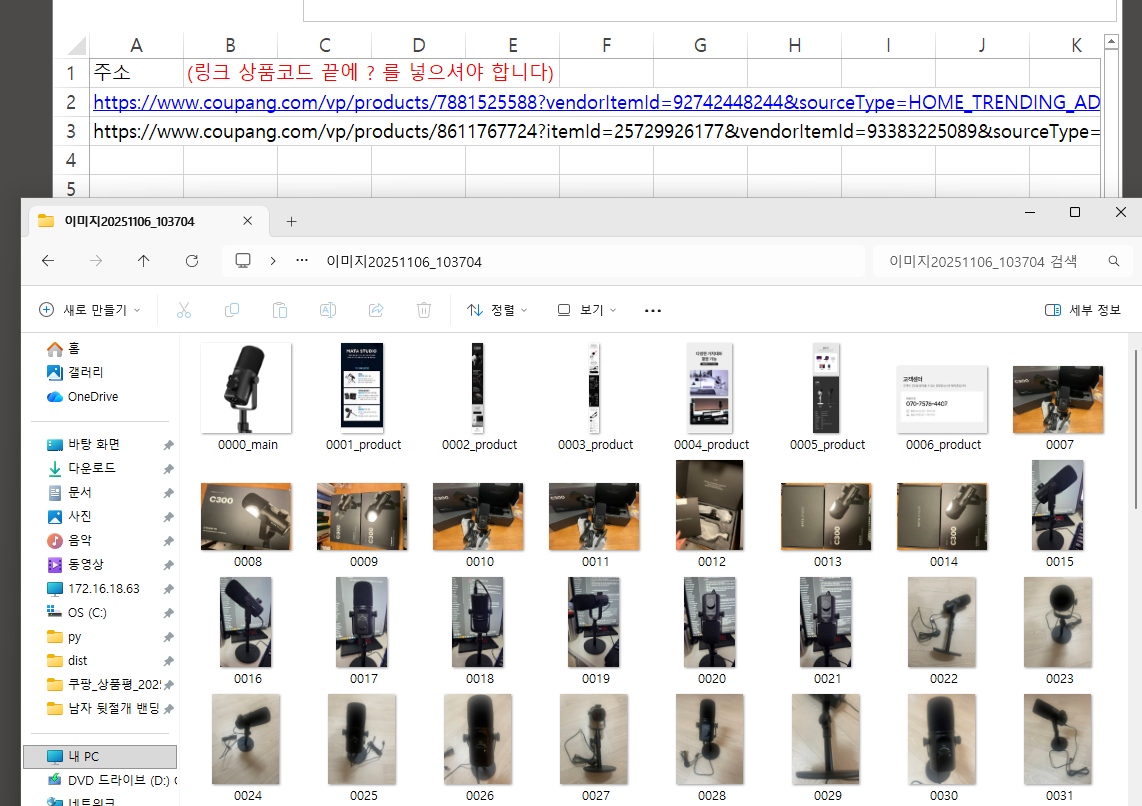The image size is (1142, 806).
Task: Click the Copy icon in Explorer toolbar
Action: point(232,310)
